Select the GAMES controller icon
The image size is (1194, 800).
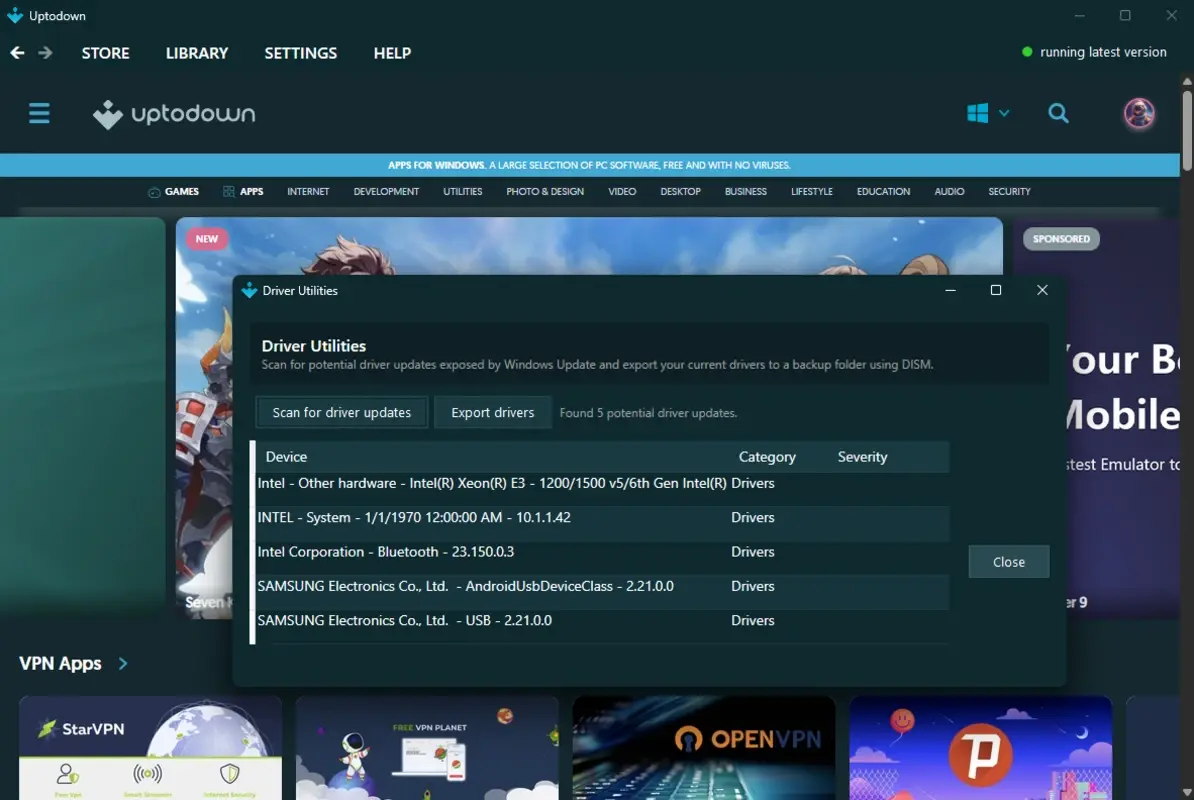click(x=153, y=191)
